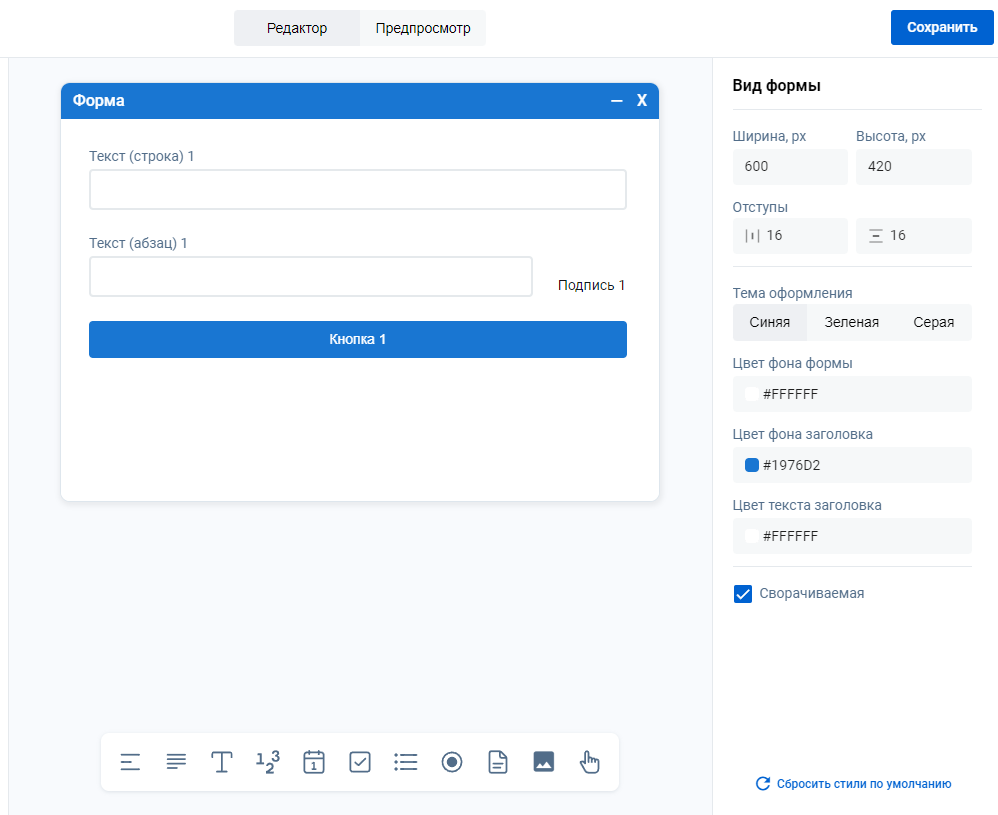Switch to the Предпросмотр tab

point(423,28)
